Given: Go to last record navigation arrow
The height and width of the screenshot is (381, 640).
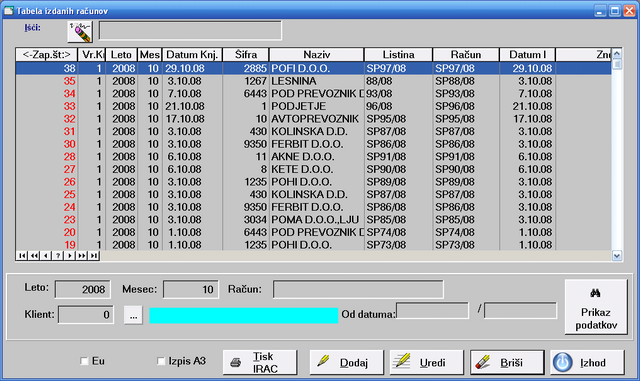Looking at the screenshot, I should 94,256.
